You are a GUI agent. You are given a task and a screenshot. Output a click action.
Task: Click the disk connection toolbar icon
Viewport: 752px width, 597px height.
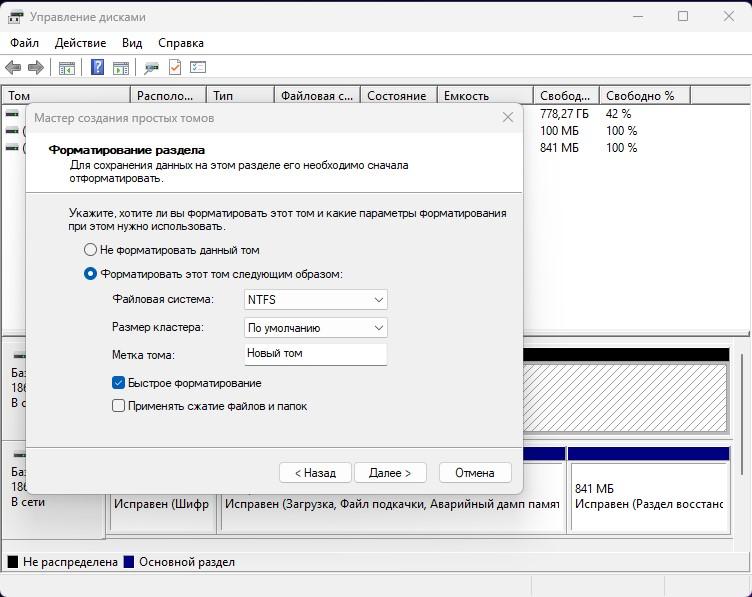151,68
